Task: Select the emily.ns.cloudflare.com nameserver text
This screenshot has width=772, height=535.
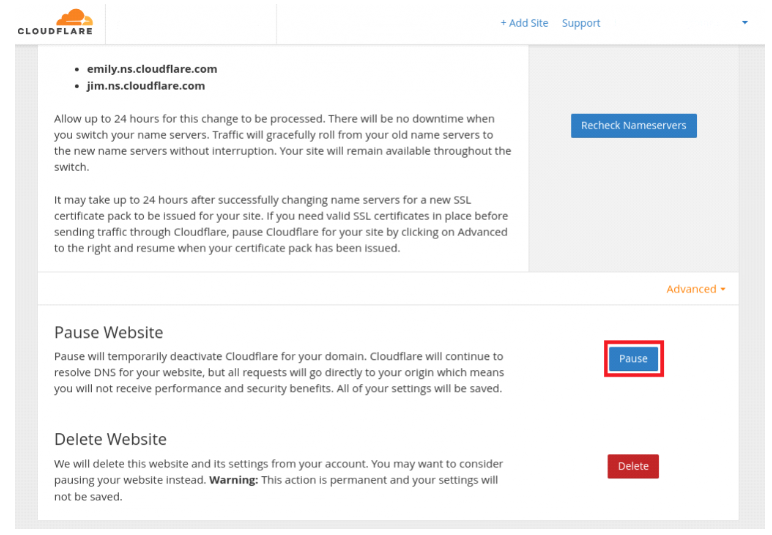Action: (x=152, y=69)
